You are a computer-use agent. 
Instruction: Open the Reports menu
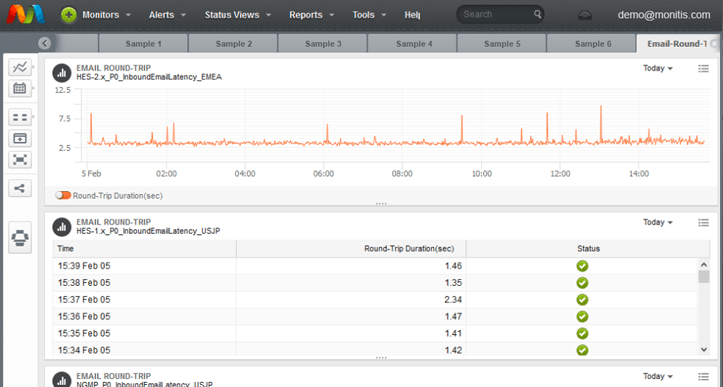click(311, 15)
